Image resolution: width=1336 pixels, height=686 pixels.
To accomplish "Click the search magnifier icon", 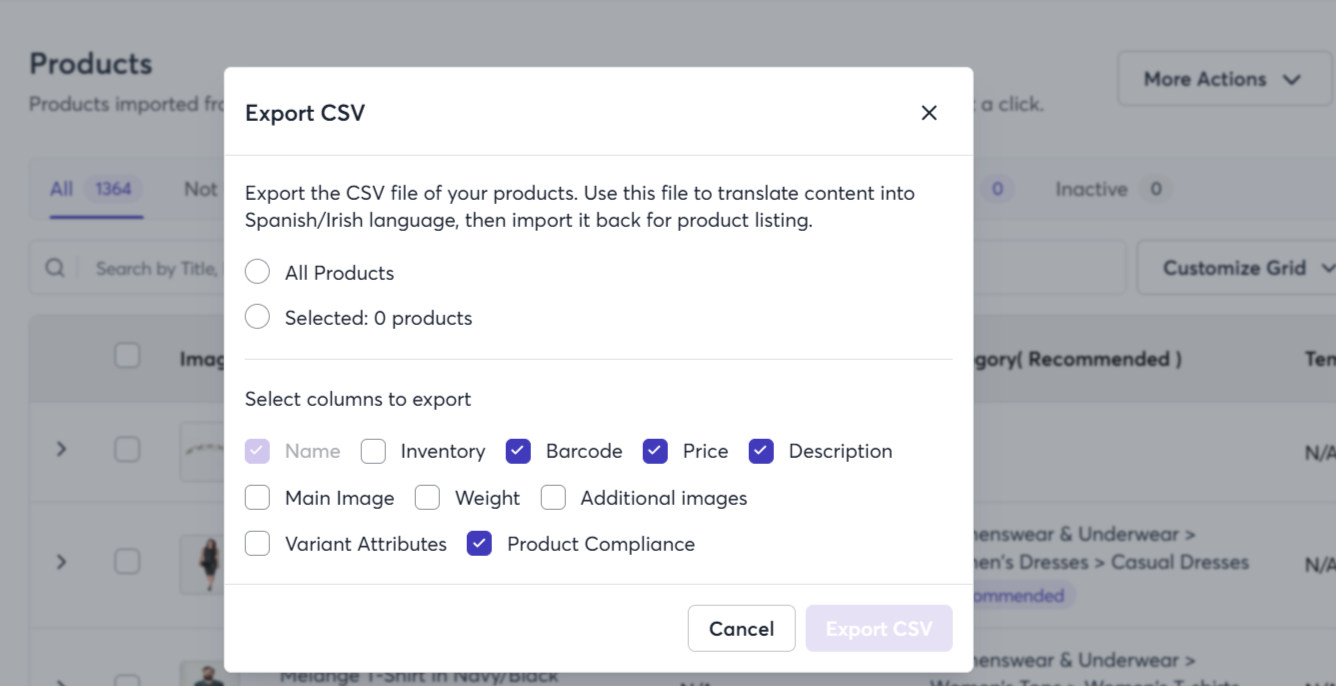I will (55, 268).
